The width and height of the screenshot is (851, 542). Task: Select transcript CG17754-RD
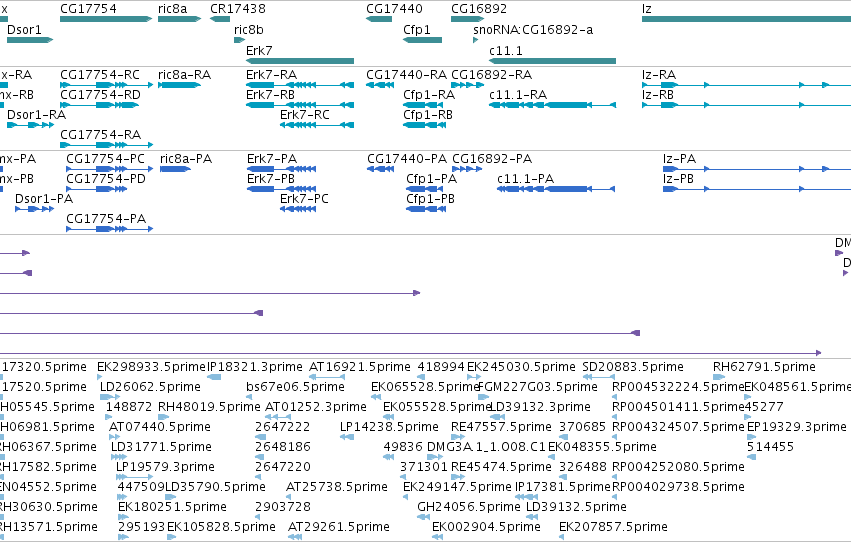click(x=99, y=105)
